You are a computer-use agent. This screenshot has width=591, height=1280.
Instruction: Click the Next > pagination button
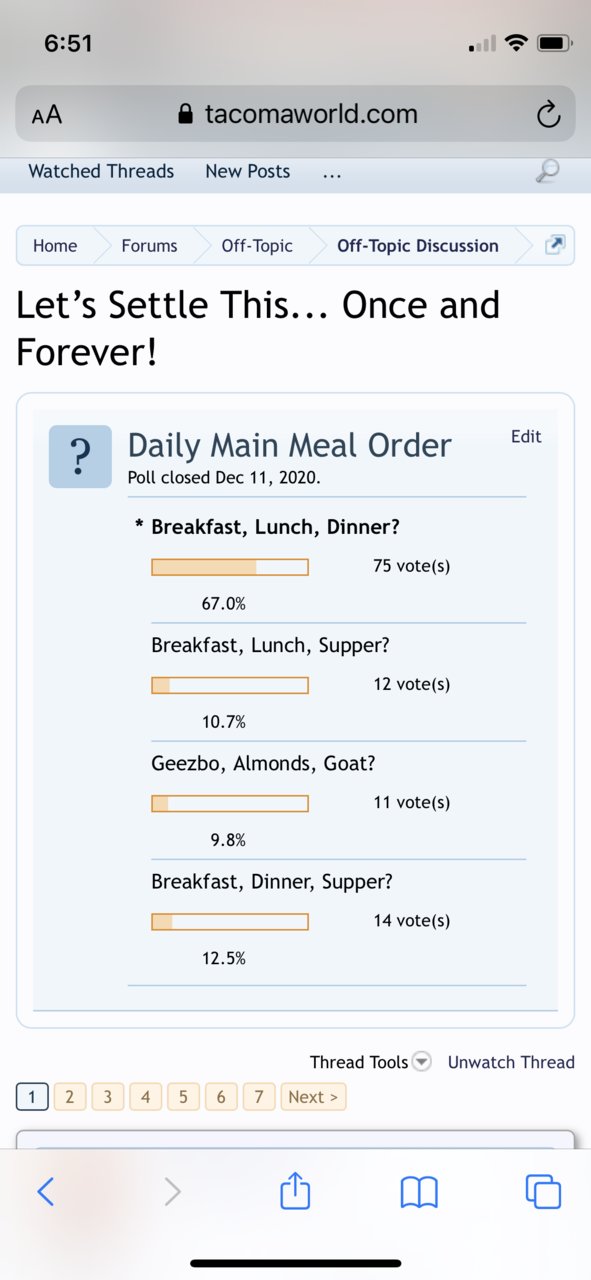[313, 1097]
